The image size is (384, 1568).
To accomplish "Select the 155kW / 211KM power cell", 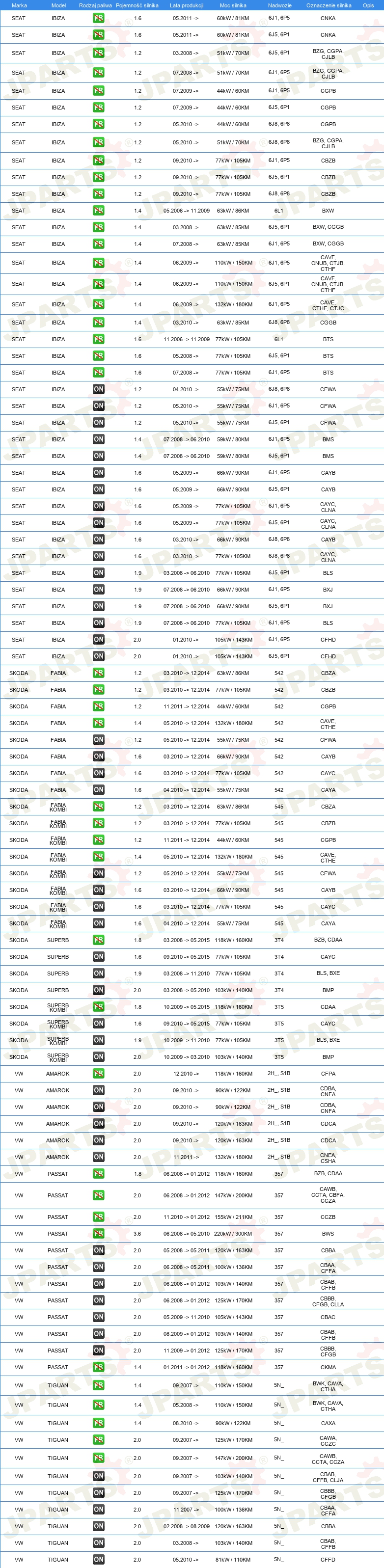I will tap(233, 1217).
